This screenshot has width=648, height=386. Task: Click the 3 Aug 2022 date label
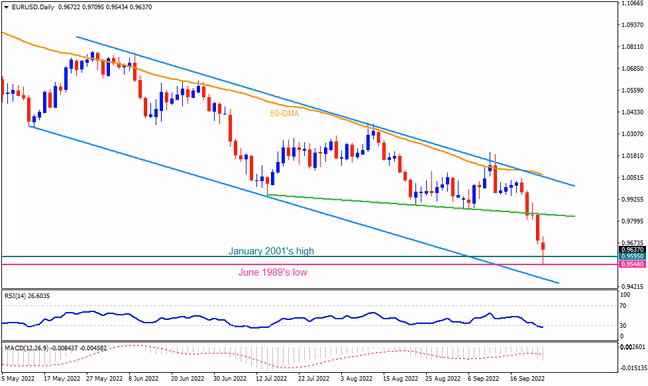356,378
